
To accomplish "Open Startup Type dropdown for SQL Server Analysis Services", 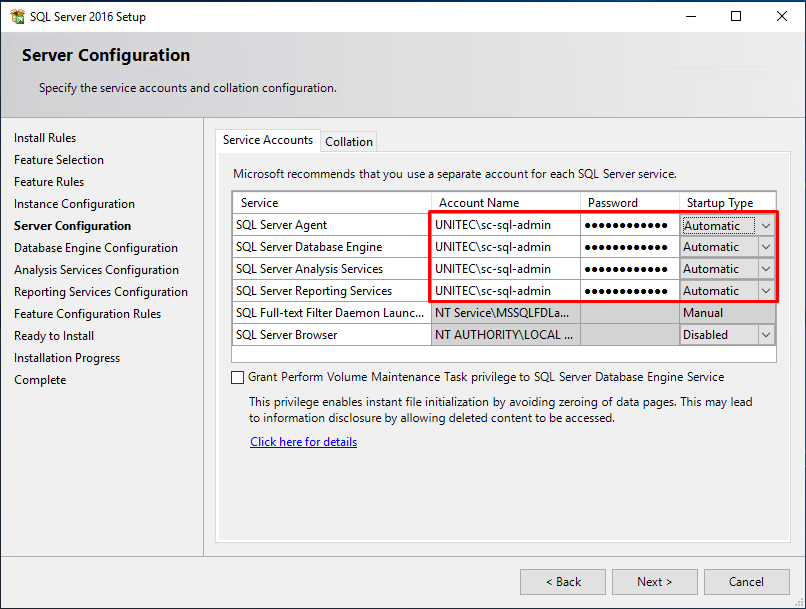I will [x=766, y=269].
